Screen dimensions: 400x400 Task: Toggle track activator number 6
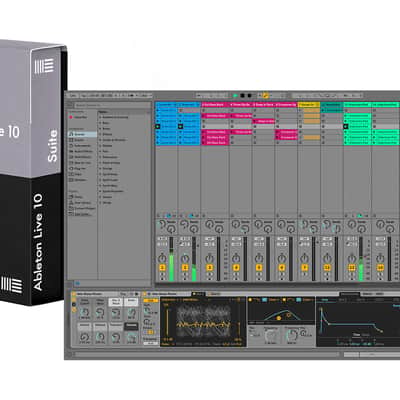[x=282, y=268]
